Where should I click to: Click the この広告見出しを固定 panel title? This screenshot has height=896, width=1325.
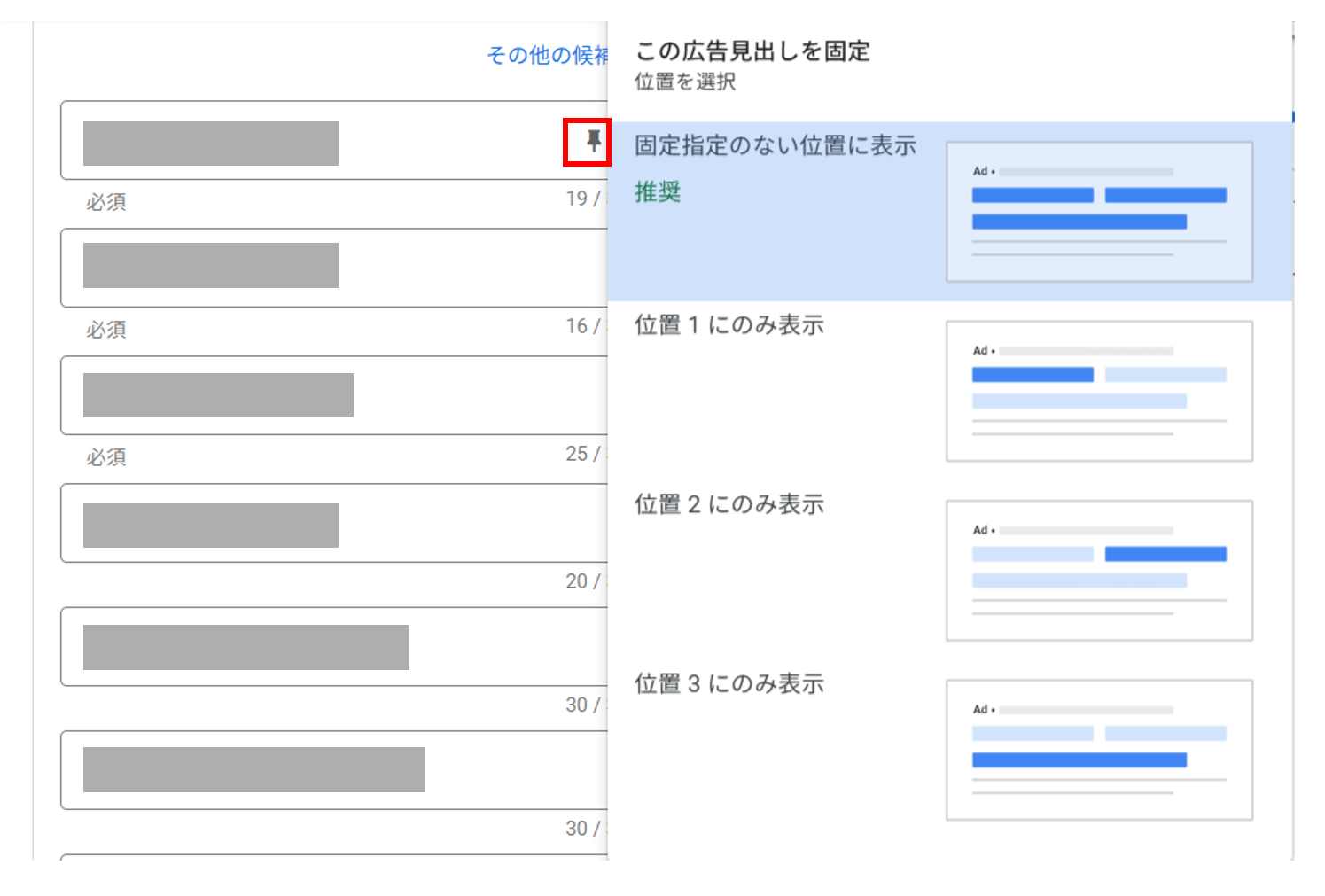coord(752,51)
